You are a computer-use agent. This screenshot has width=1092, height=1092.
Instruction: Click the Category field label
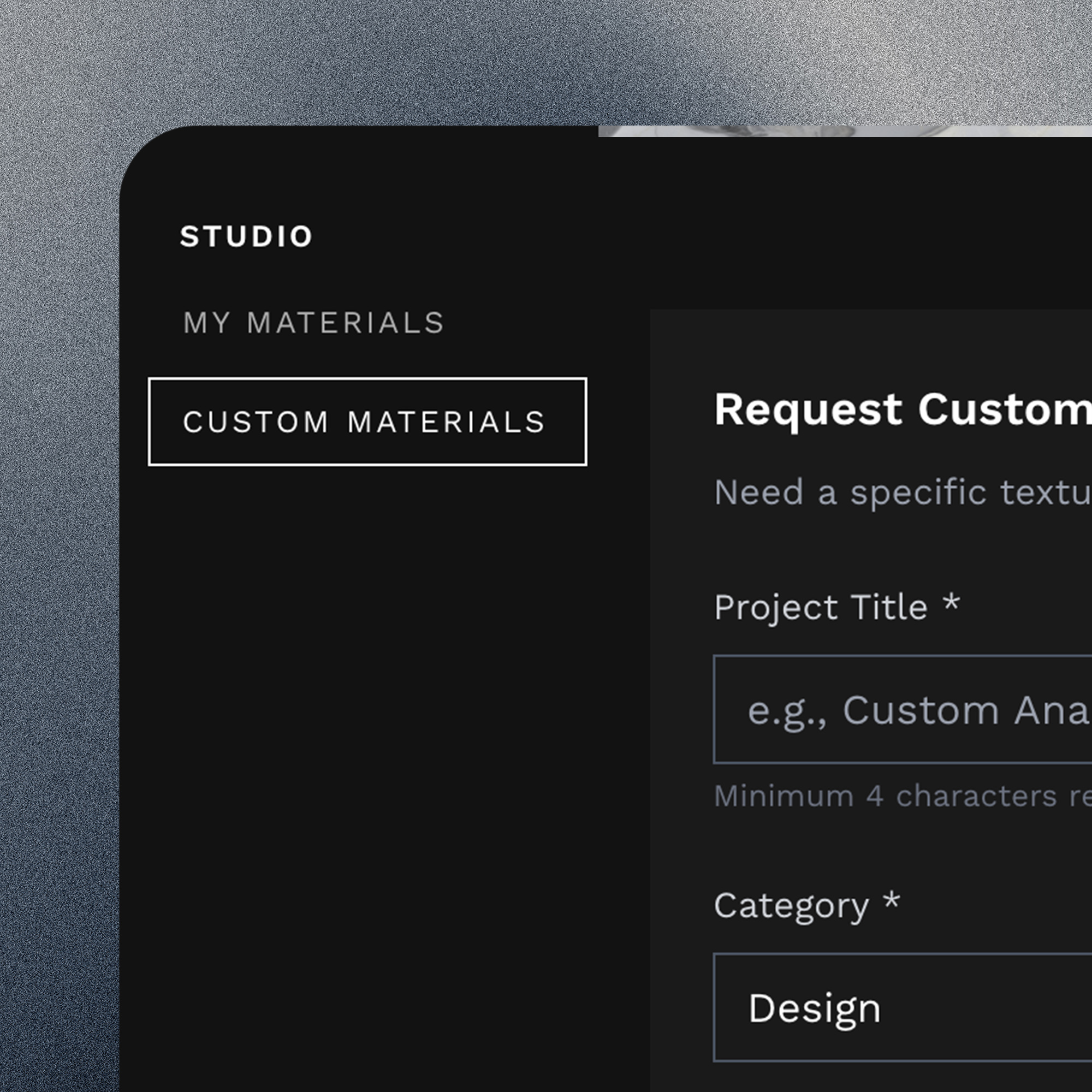tap(791, 906)
